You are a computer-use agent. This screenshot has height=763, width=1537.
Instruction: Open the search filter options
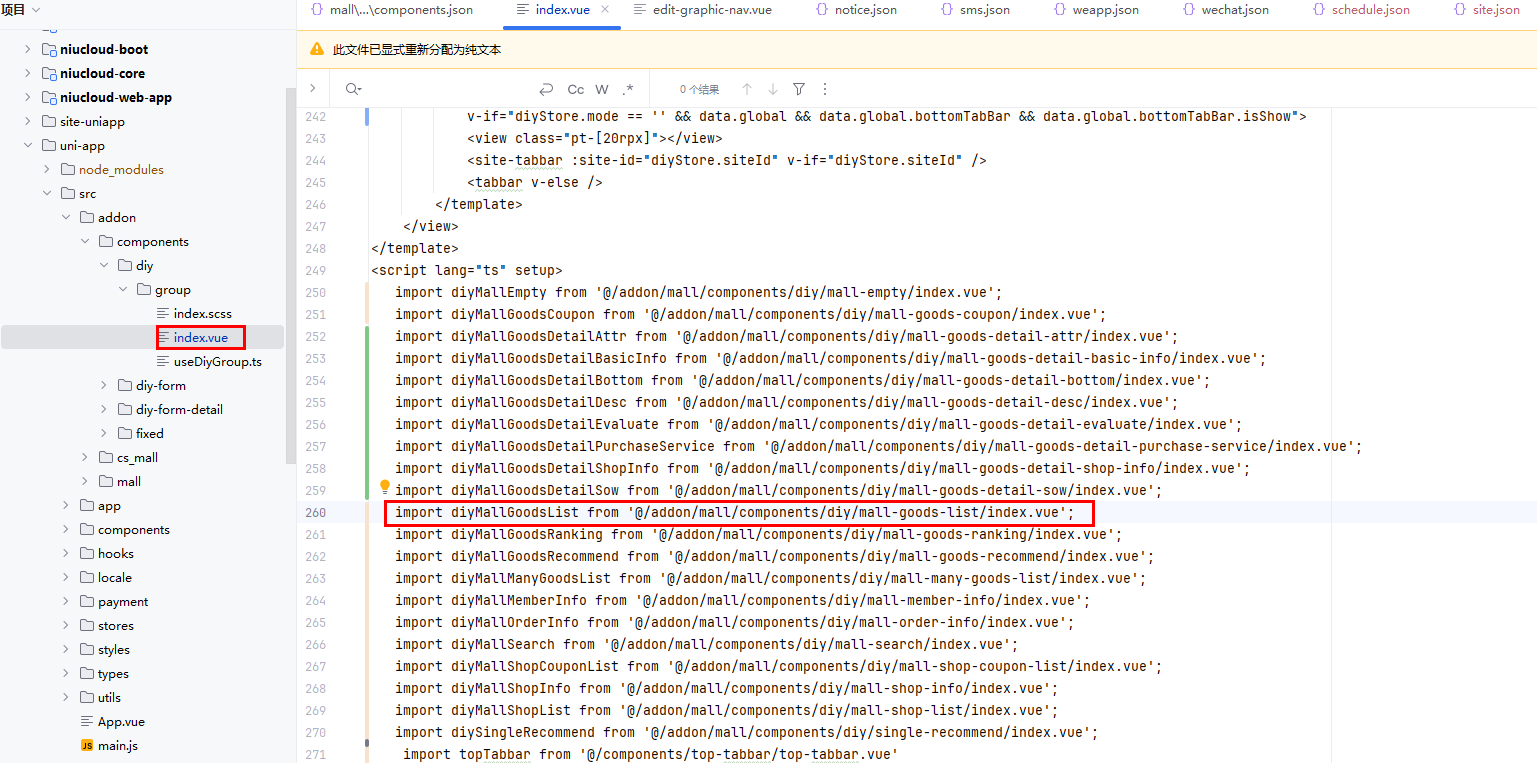point(799,89)
